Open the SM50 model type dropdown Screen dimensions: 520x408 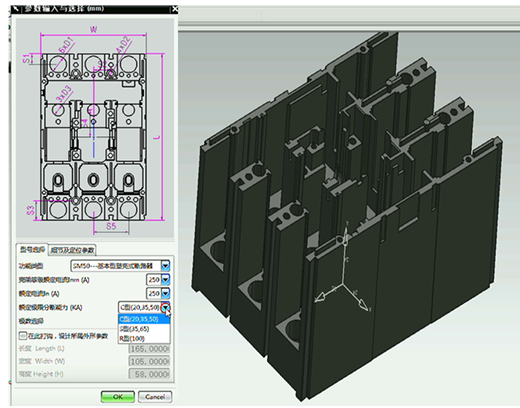[x=165, y=266]
